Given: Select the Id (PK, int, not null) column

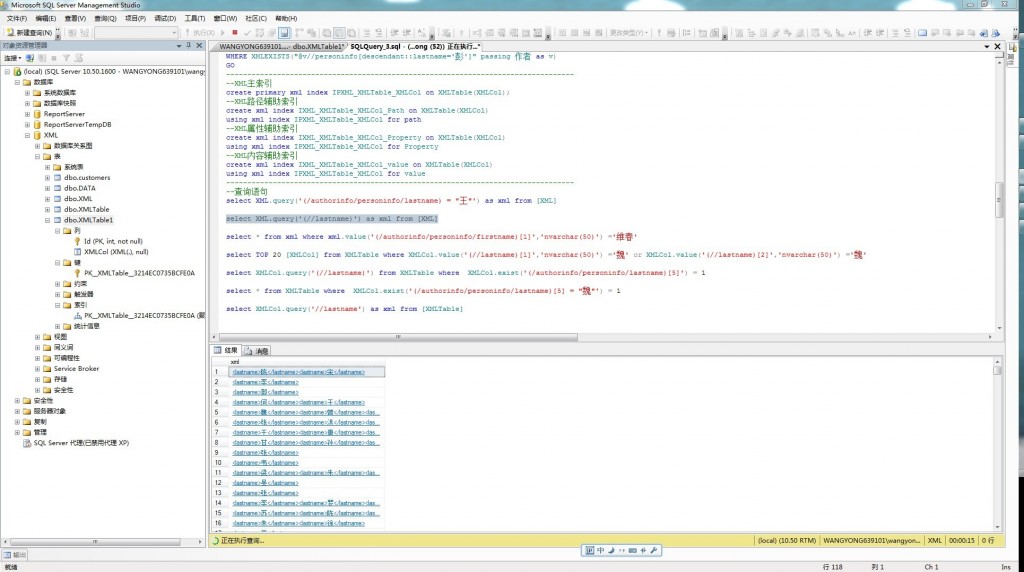Looking at the screenshot, I should [x=113, y=241].
